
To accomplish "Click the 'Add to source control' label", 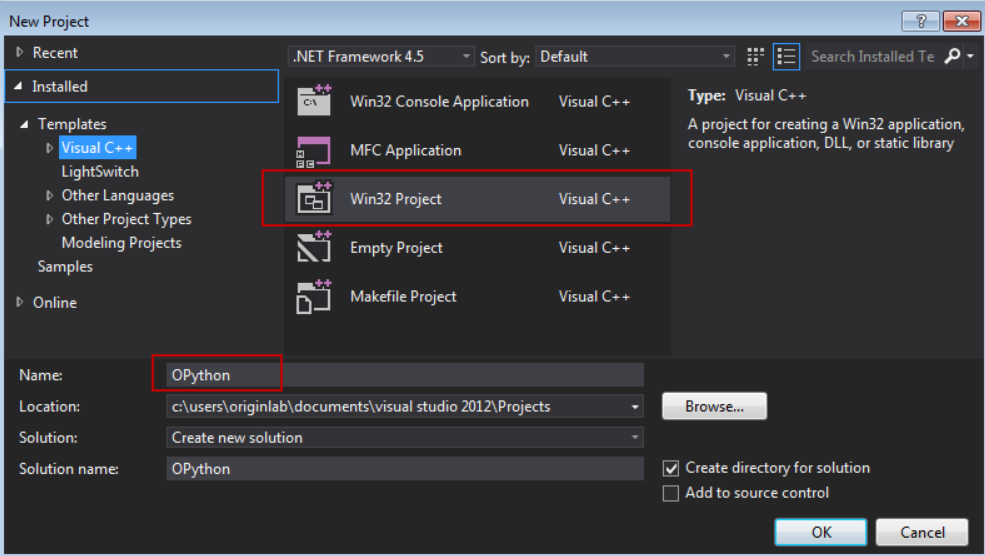I will click(757, 493).
